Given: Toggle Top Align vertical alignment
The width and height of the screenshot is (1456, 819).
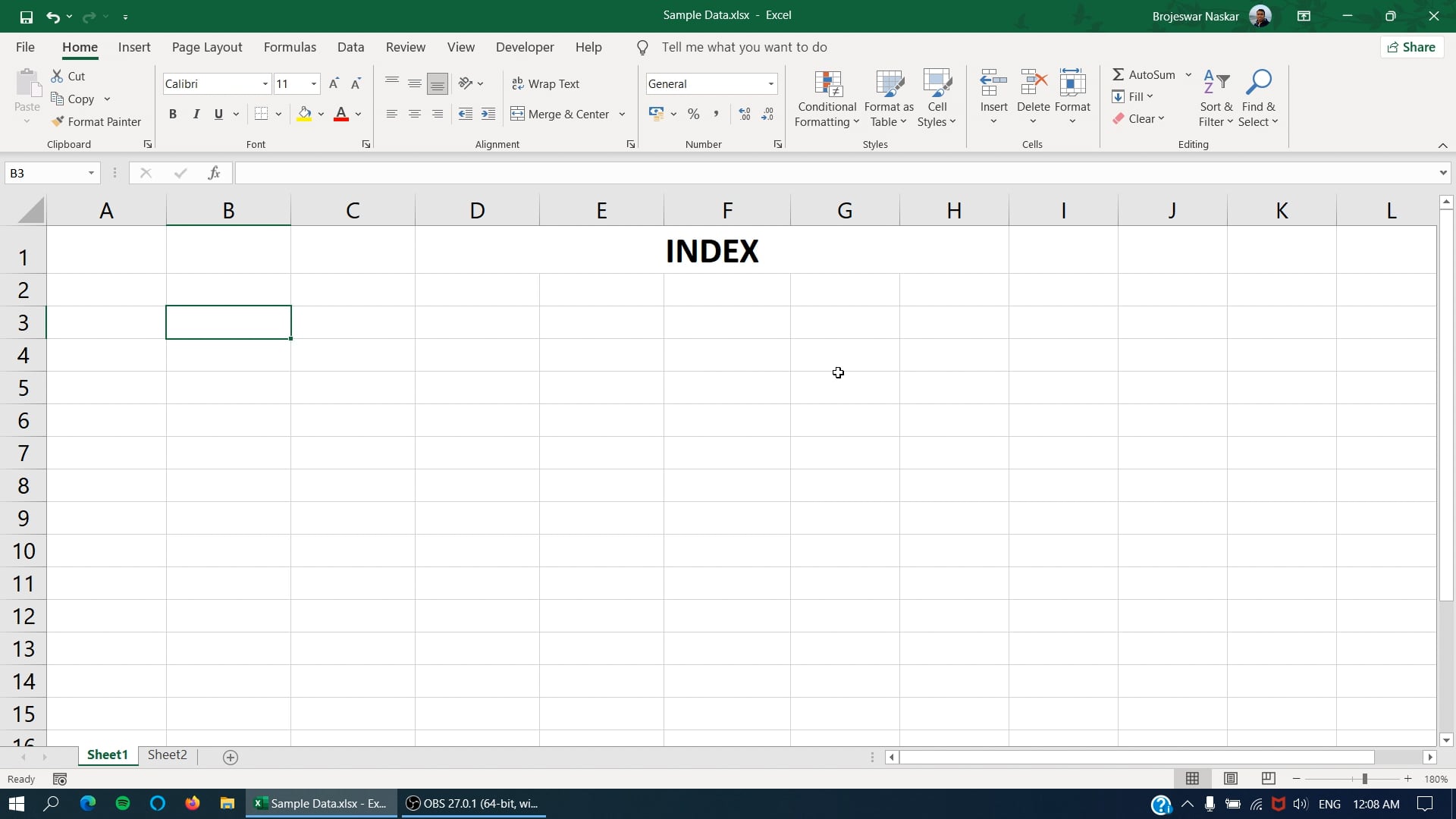Looking at the screenshot, I should coord(392,83).
